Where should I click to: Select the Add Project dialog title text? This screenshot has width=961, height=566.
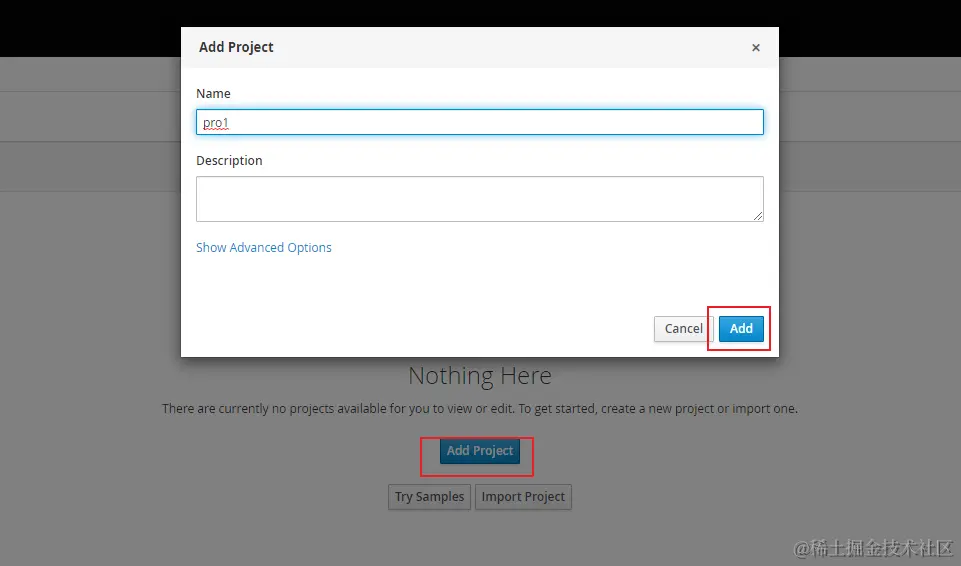[236, 47]
